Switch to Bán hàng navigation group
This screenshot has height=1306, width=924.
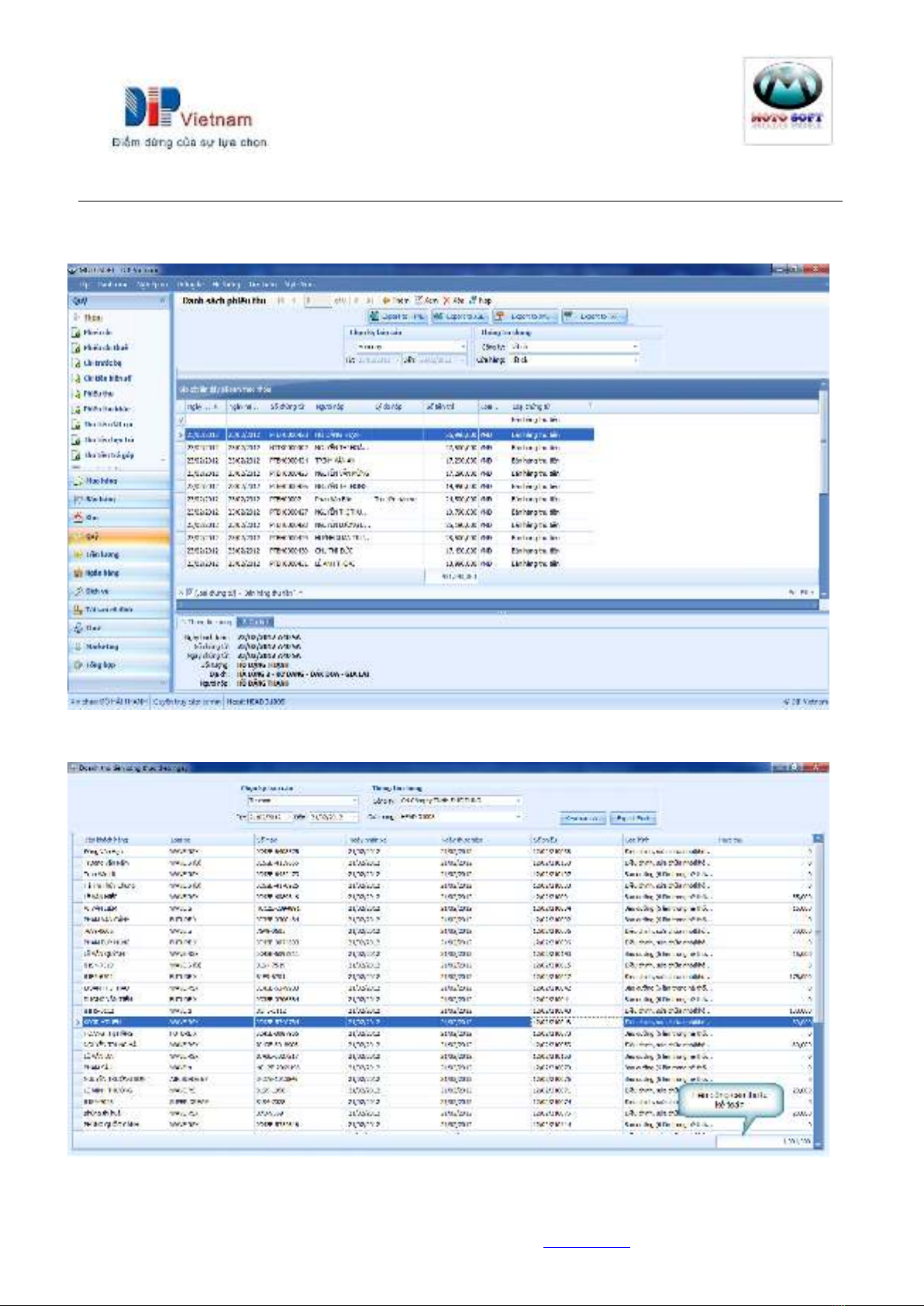click(x=119, y=499)
